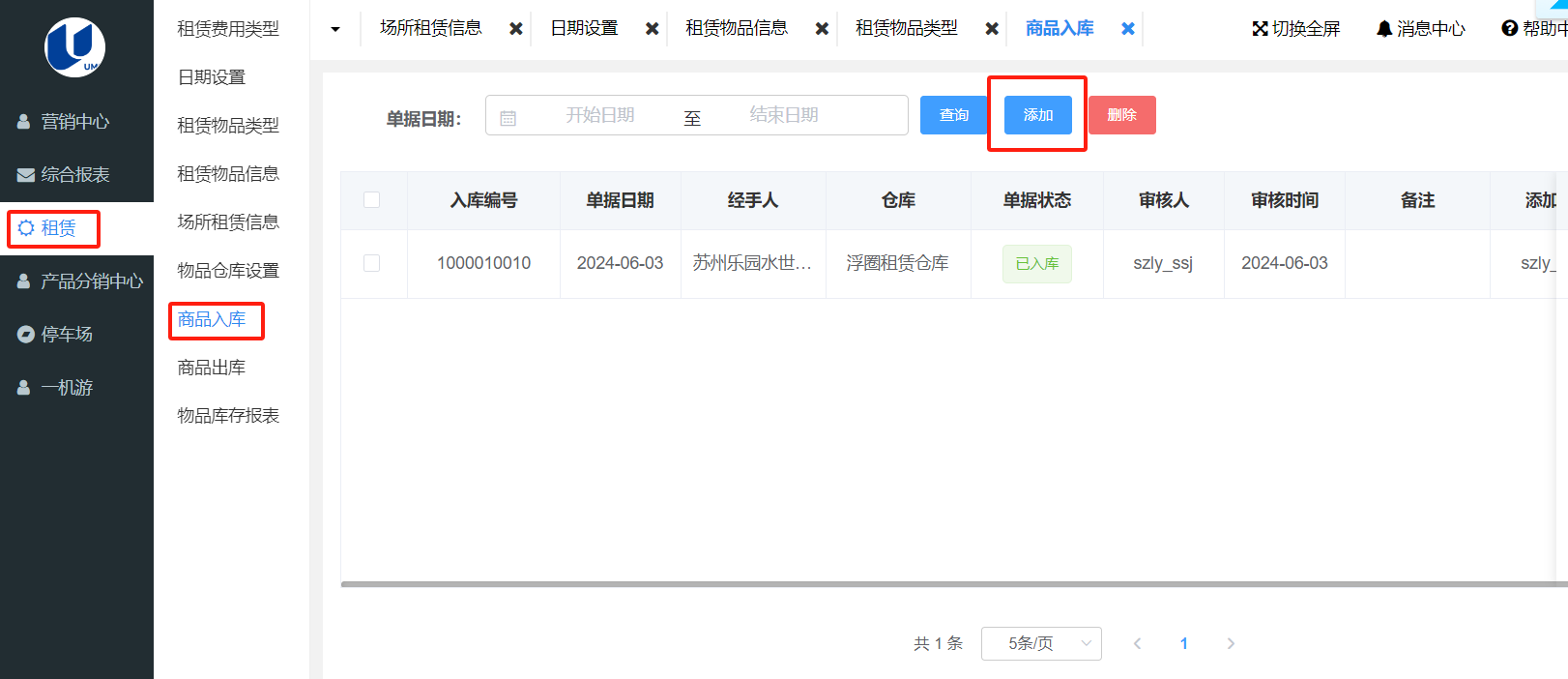Viewport: 1568px width, 679px height.
Task: Close the 场所租赁信息 tab
Action: tap(516, 29)
